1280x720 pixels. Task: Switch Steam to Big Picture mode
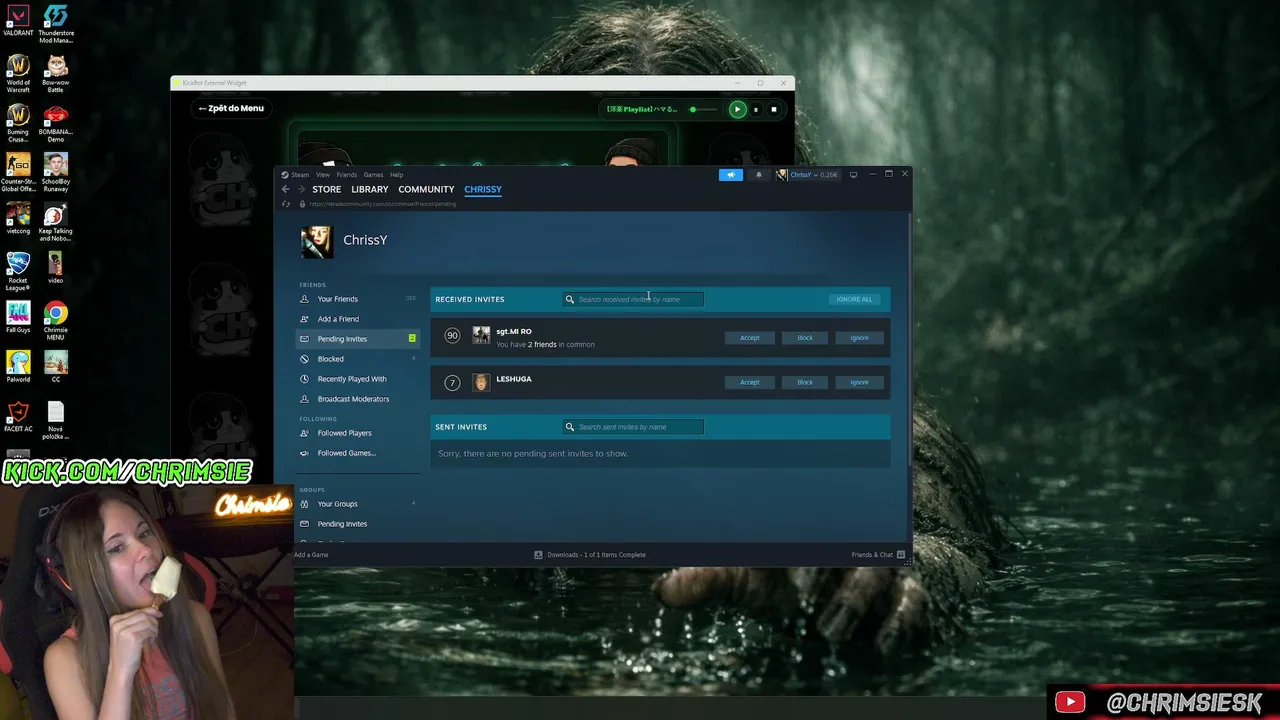click(x=853, y=175)
